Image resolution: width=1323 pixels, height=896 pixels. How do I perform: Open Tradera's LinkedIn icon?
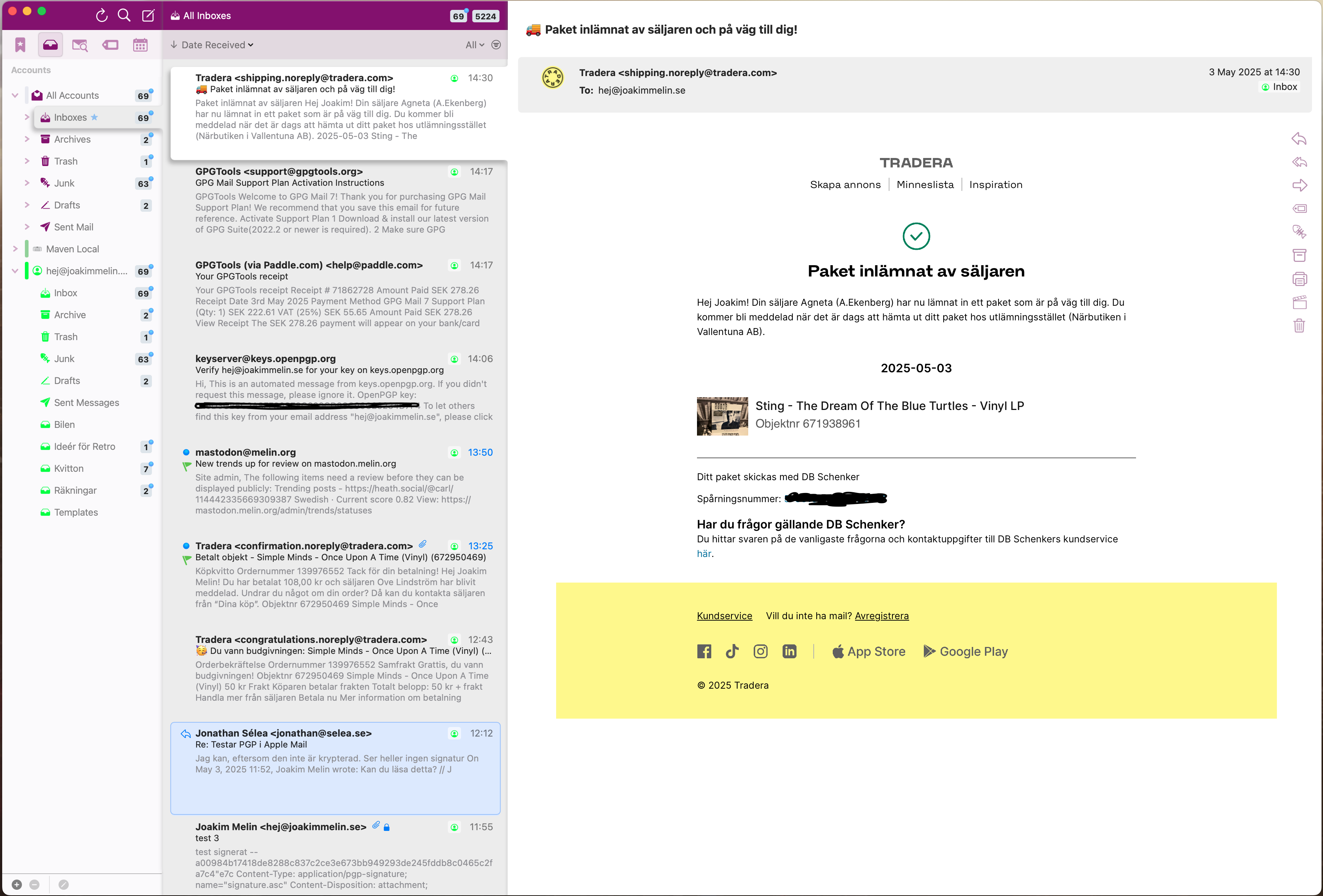790,652
